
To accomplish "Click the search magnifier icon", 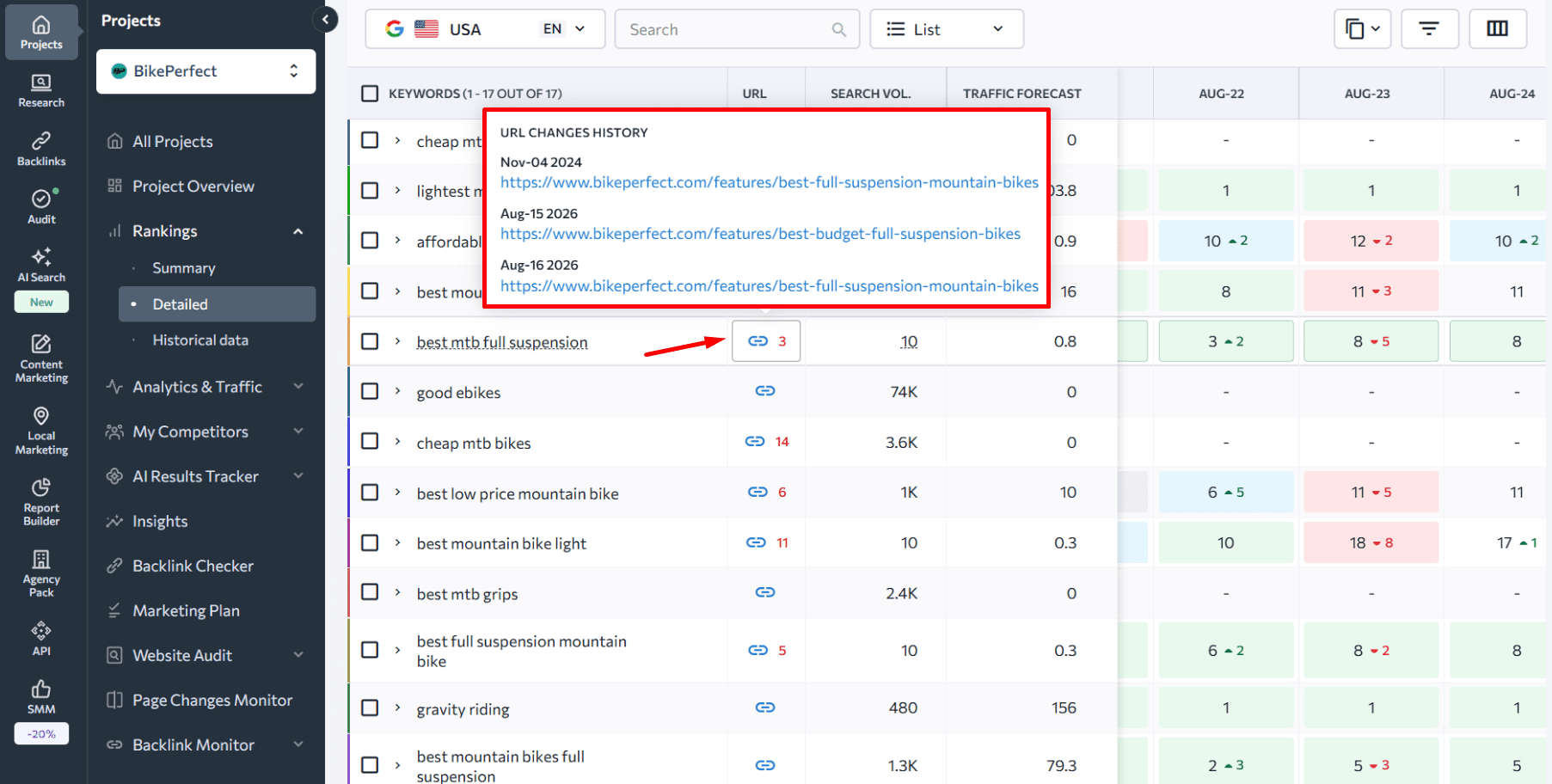I will coord(839,29).
